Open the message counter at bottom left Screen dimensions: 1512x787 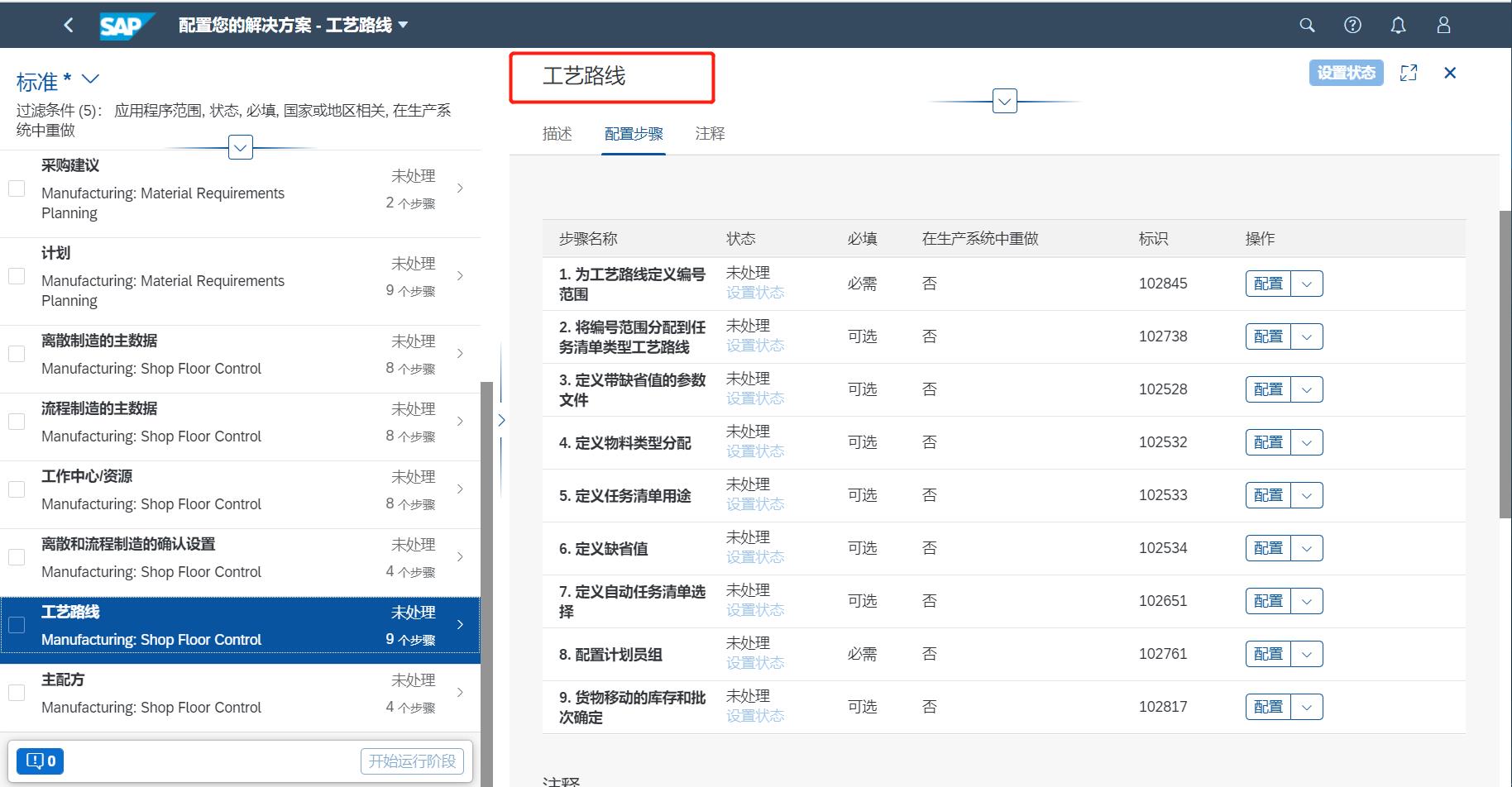[x=40, y=761]
